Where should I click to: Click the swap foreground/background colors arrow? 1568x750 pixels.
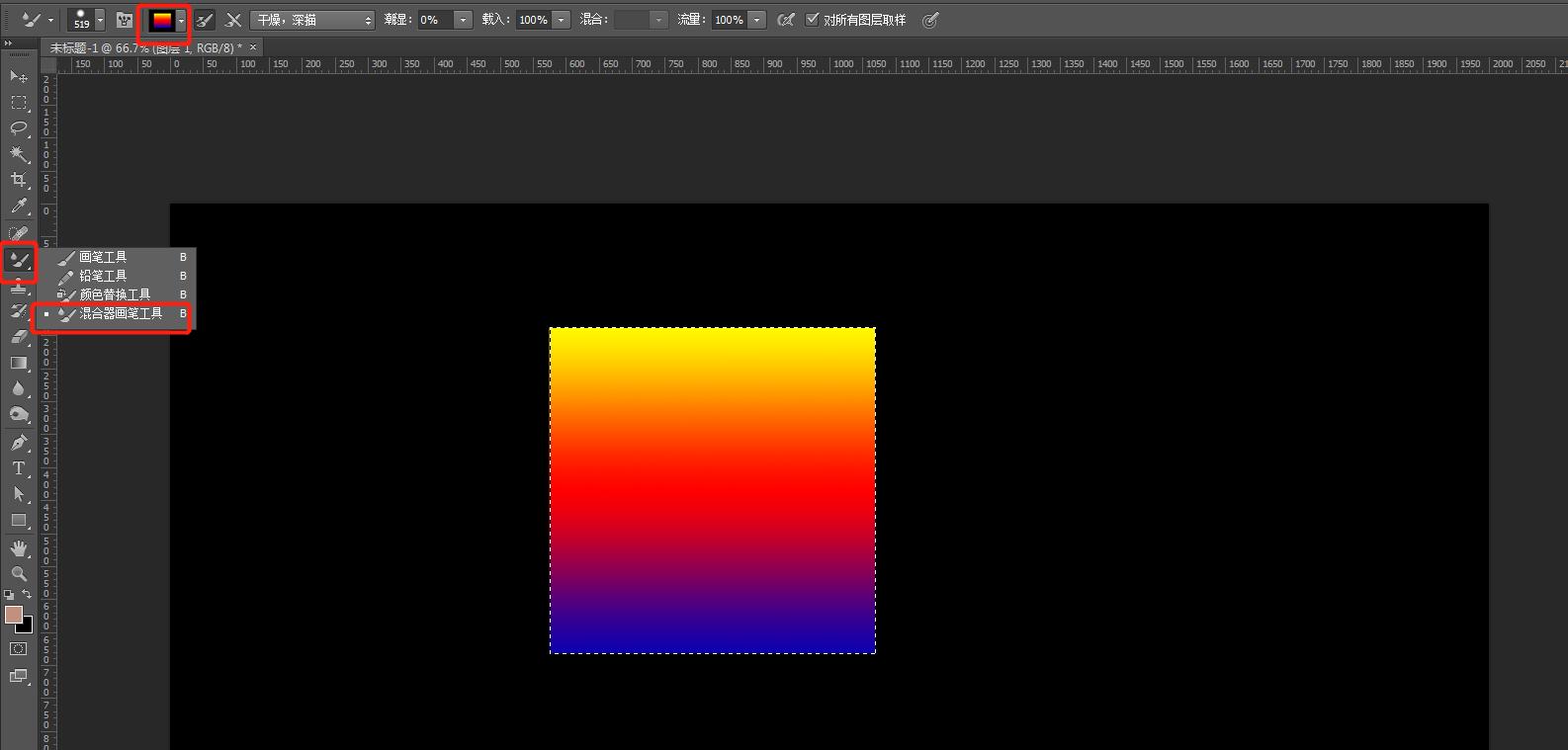(27, 595)
